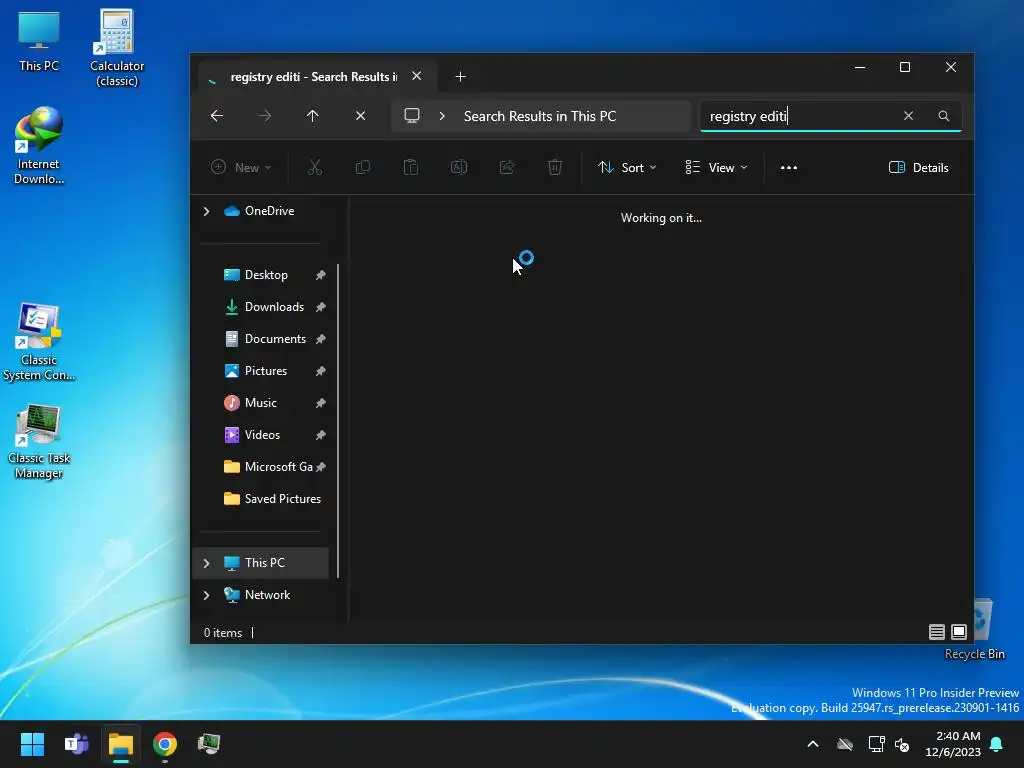Open the notification bell
1024x768 pixels.
point(997,744)
